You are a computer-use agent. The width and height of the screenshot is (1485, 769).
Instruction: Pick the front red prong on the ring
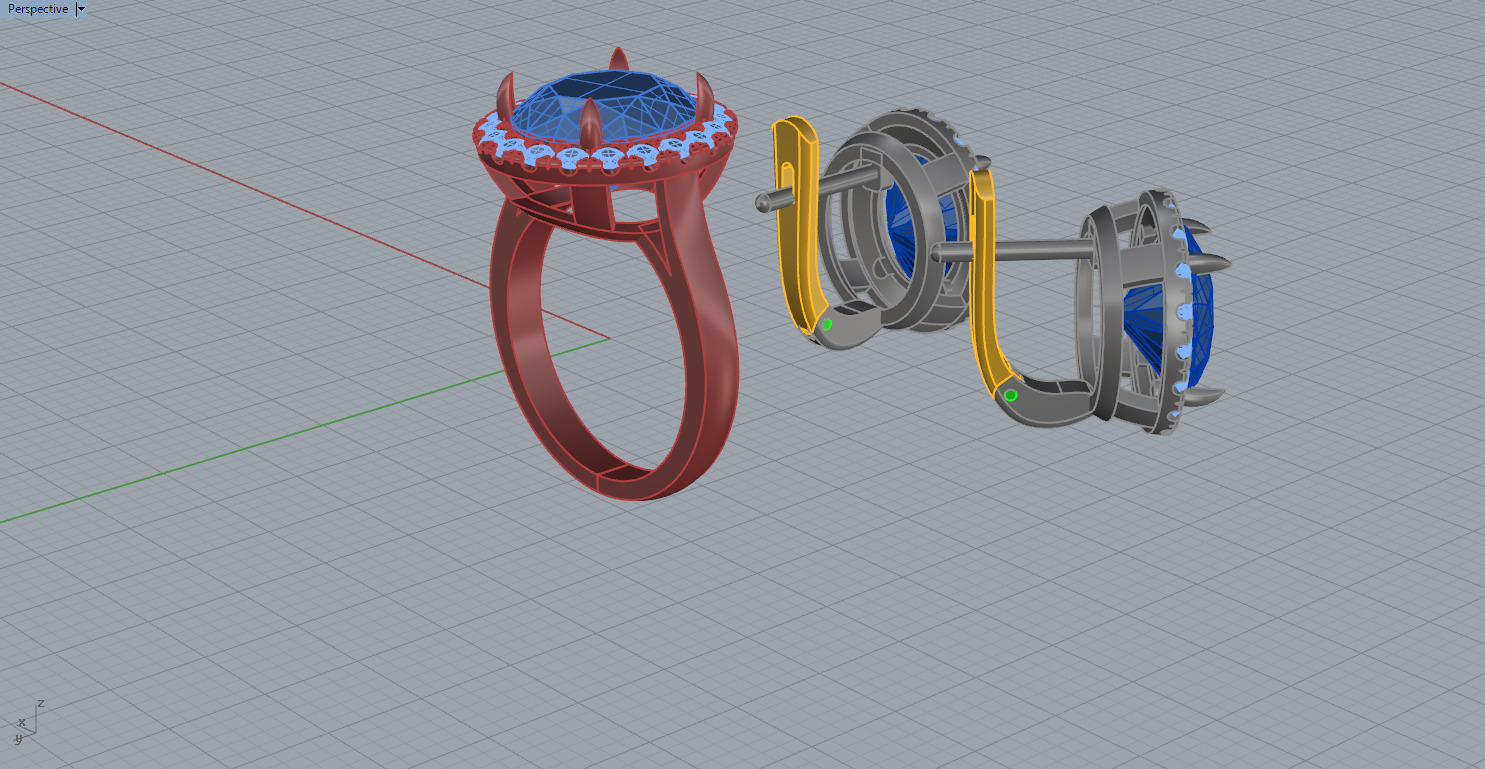pyautogui.click(x=588, y=126)
